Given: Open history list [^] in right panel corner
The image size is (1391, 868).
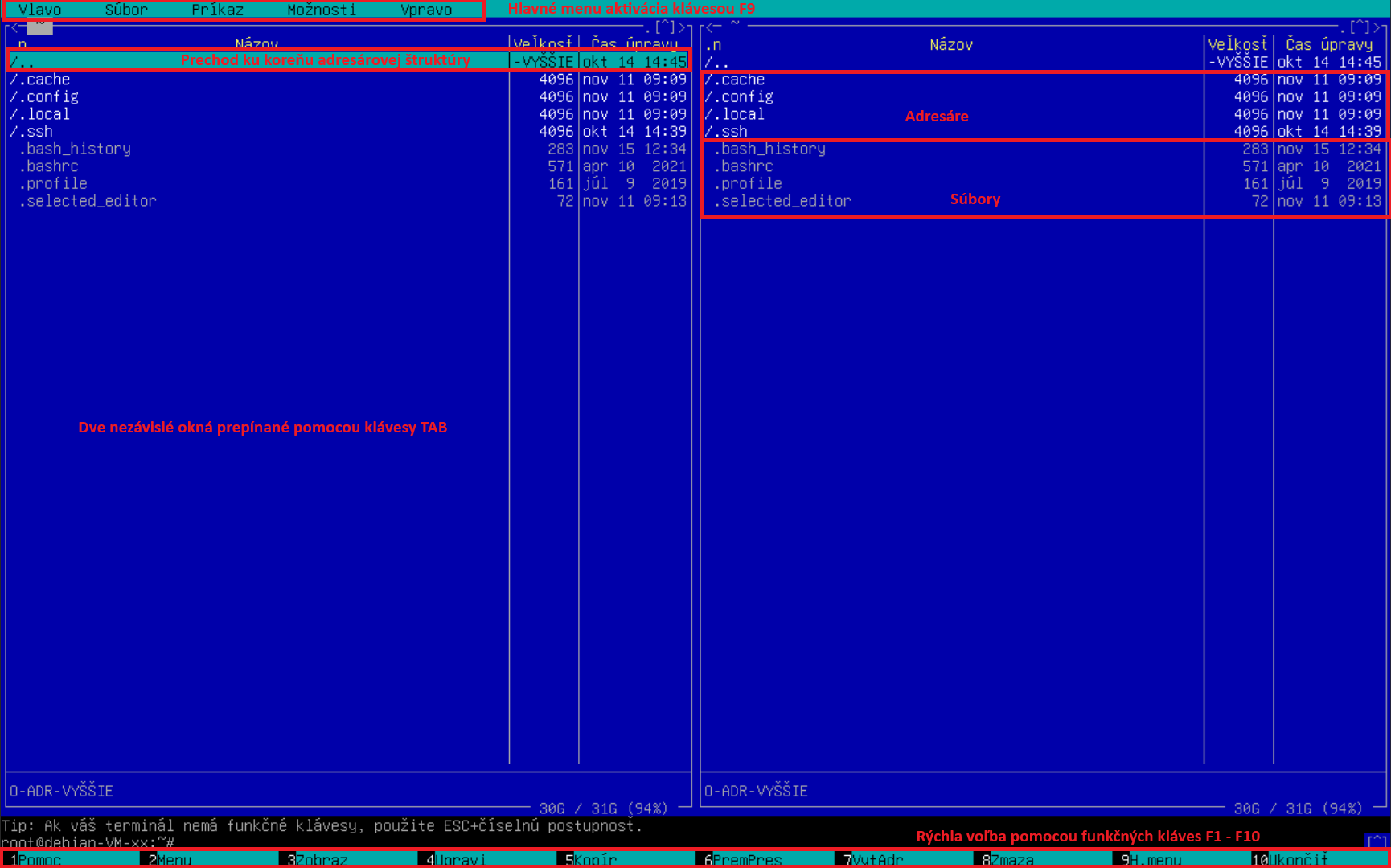Looking at the screenshot, I should pyautogui.click(x=1360, y=27).
